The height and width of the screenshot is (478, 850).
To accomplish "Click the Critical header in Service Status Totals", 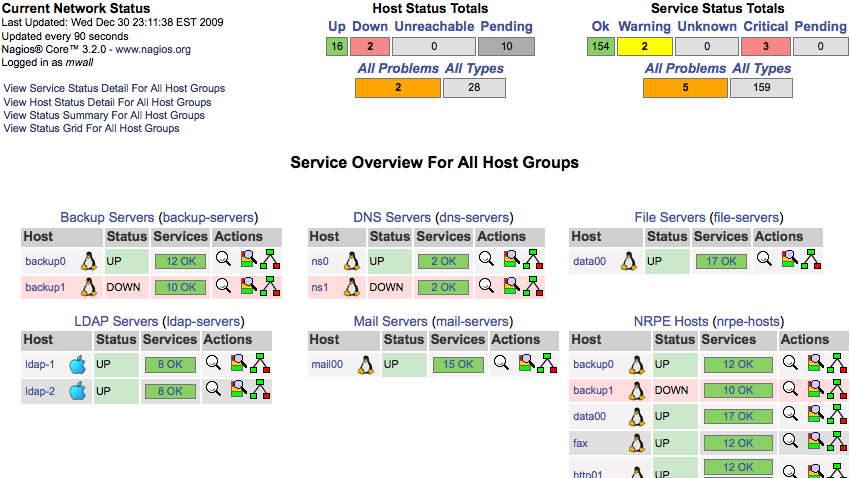I will [x=766, y=26].
